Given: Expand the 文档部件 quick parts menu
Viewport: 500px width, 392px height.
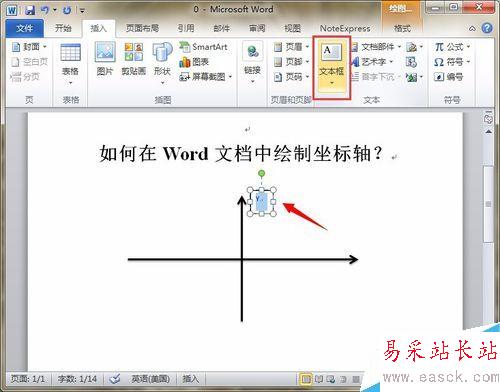Looking at the screenshot, I should coord(377,47).
